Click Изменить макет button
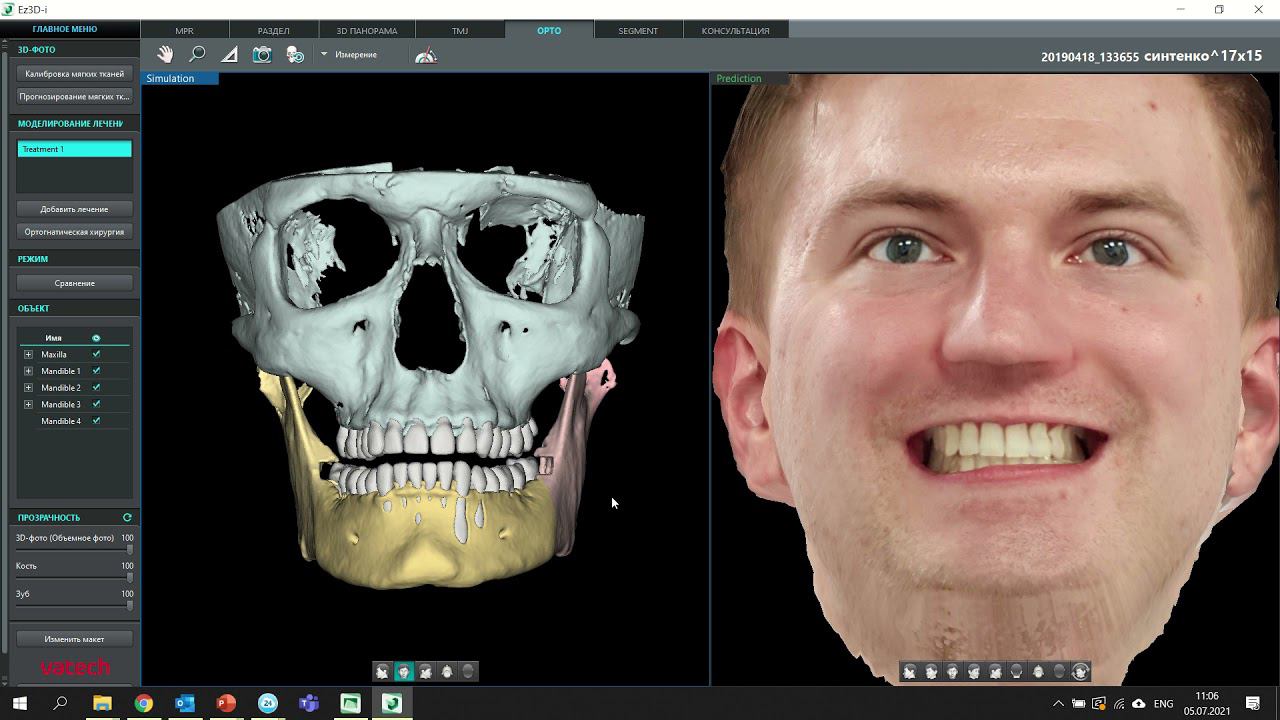Screen dimensions: 1280x720 [75, 639]
